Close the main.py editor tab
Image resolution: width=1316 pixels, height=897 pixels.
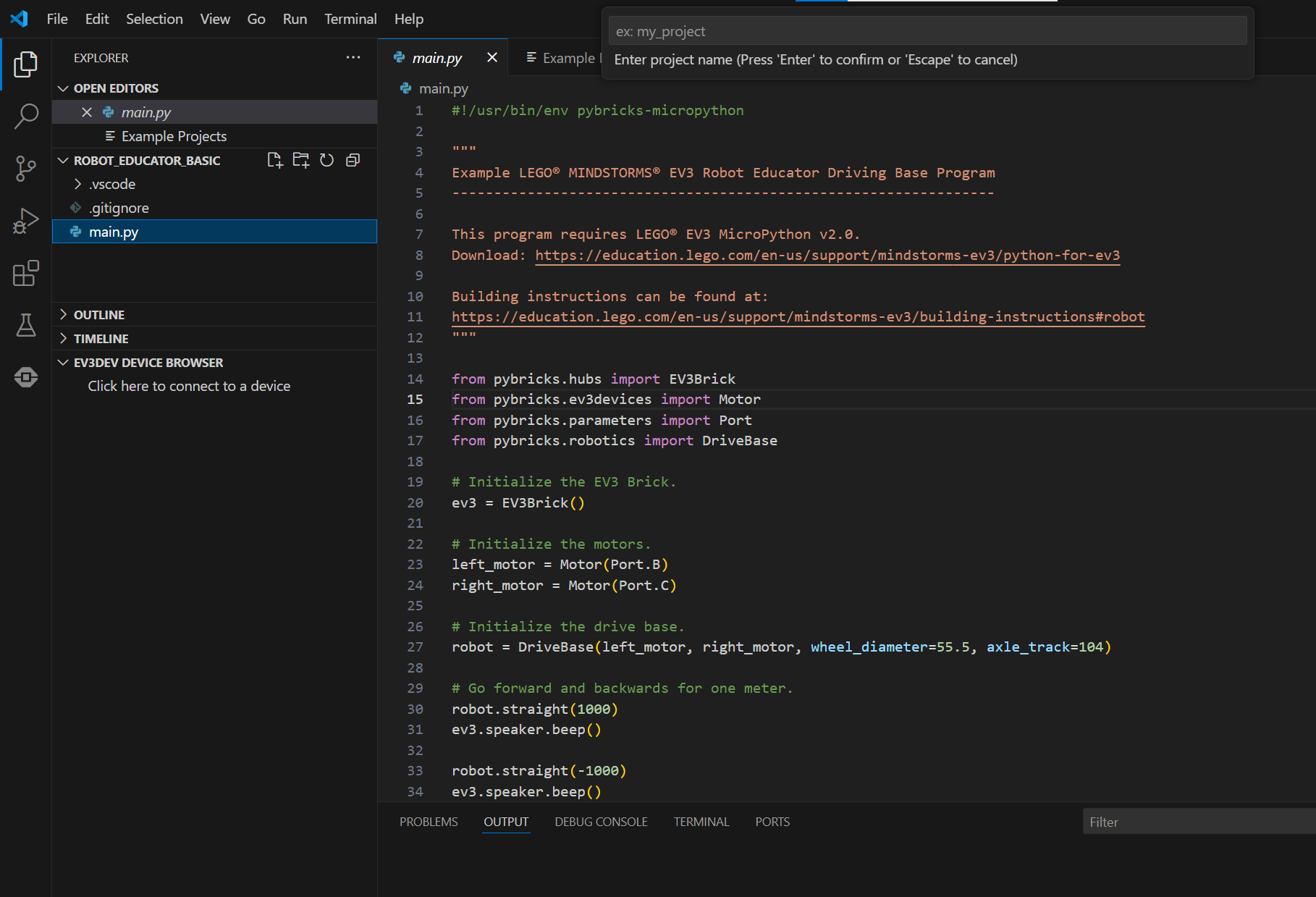(492, 57)
